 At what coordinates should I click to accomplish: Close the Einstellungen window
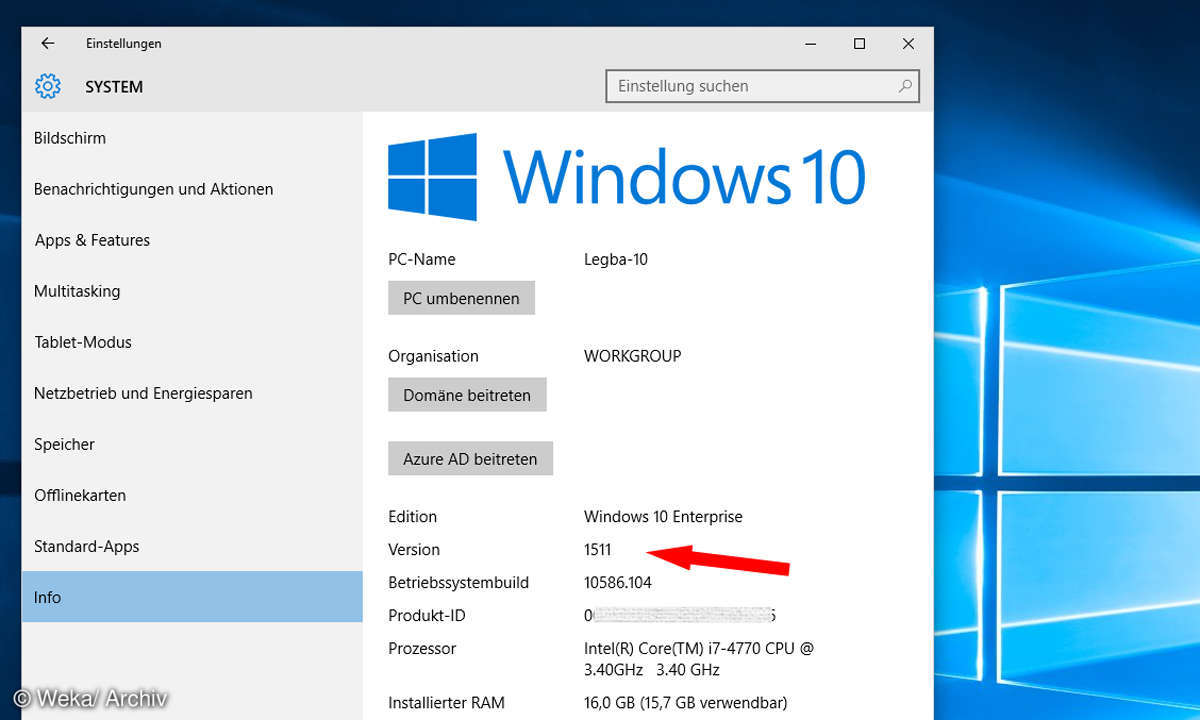pyautogui.click(x=908, y=44)
